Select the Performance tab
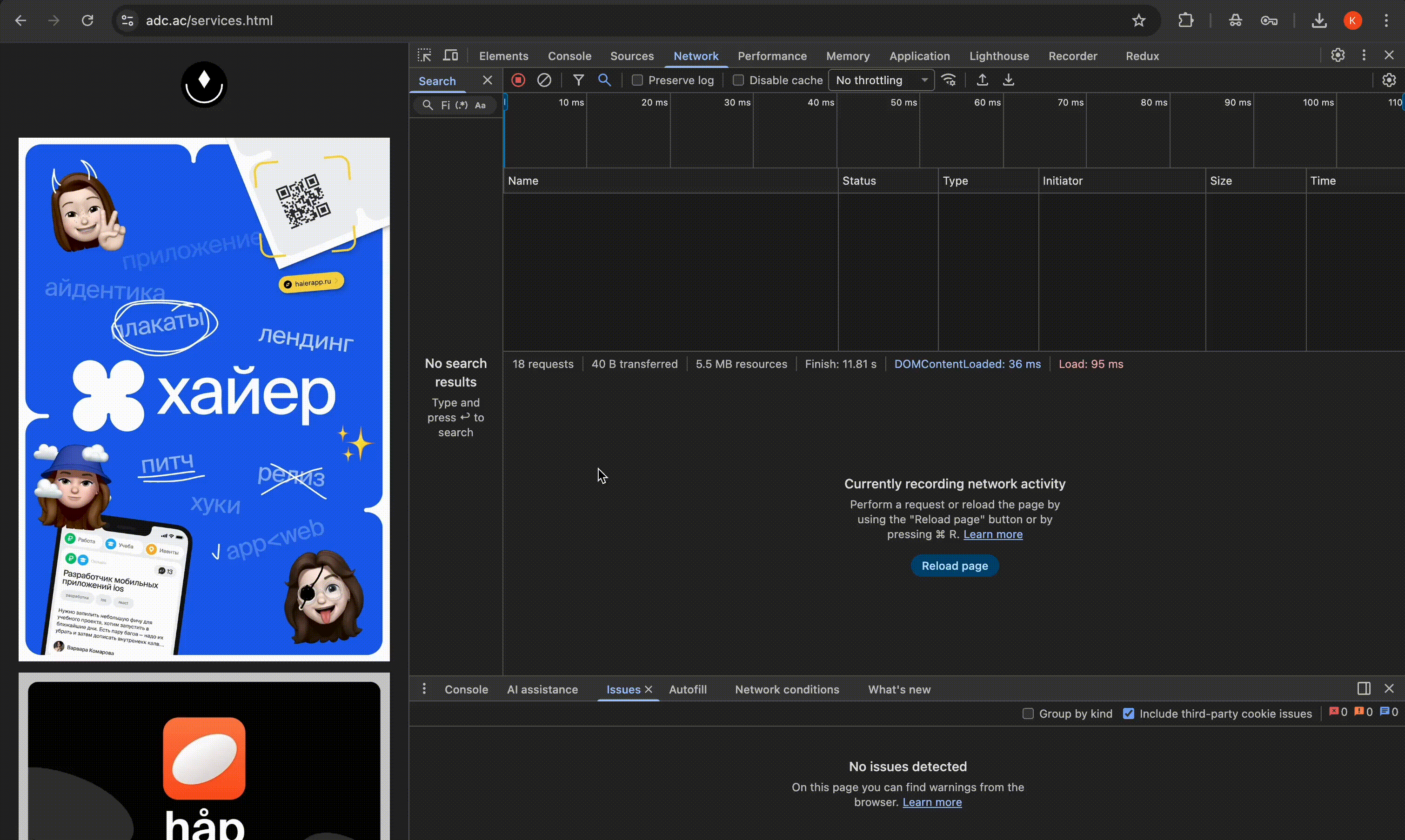This screenshot has height=840, width=1405. click(x=772, y=56)
